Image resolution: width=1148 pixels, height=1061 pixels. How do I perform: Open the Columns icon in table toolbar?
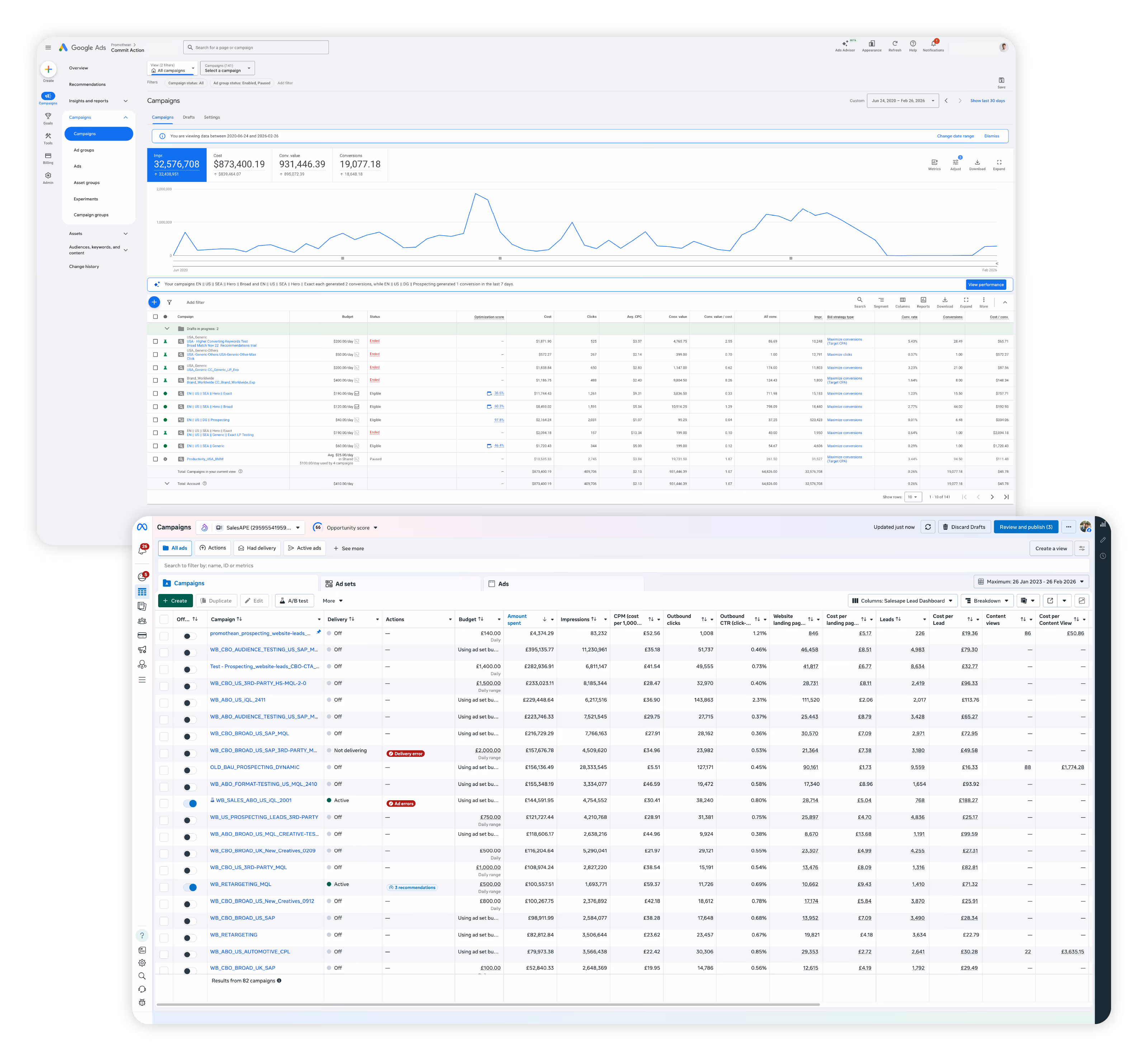click(x=902, y=300)
